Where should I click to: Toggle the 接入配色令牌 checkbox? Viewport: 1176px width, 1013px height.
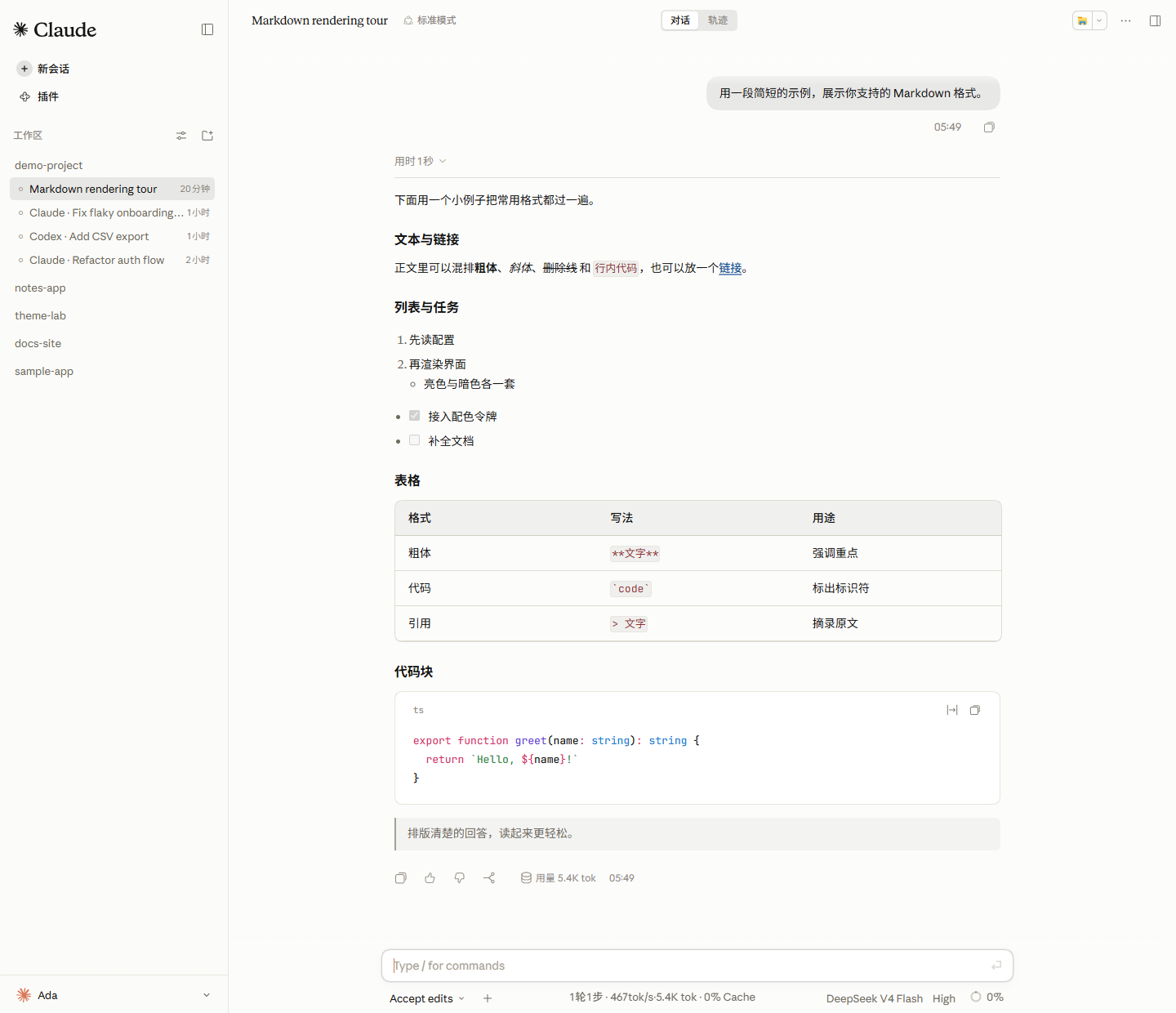(415, 416)
